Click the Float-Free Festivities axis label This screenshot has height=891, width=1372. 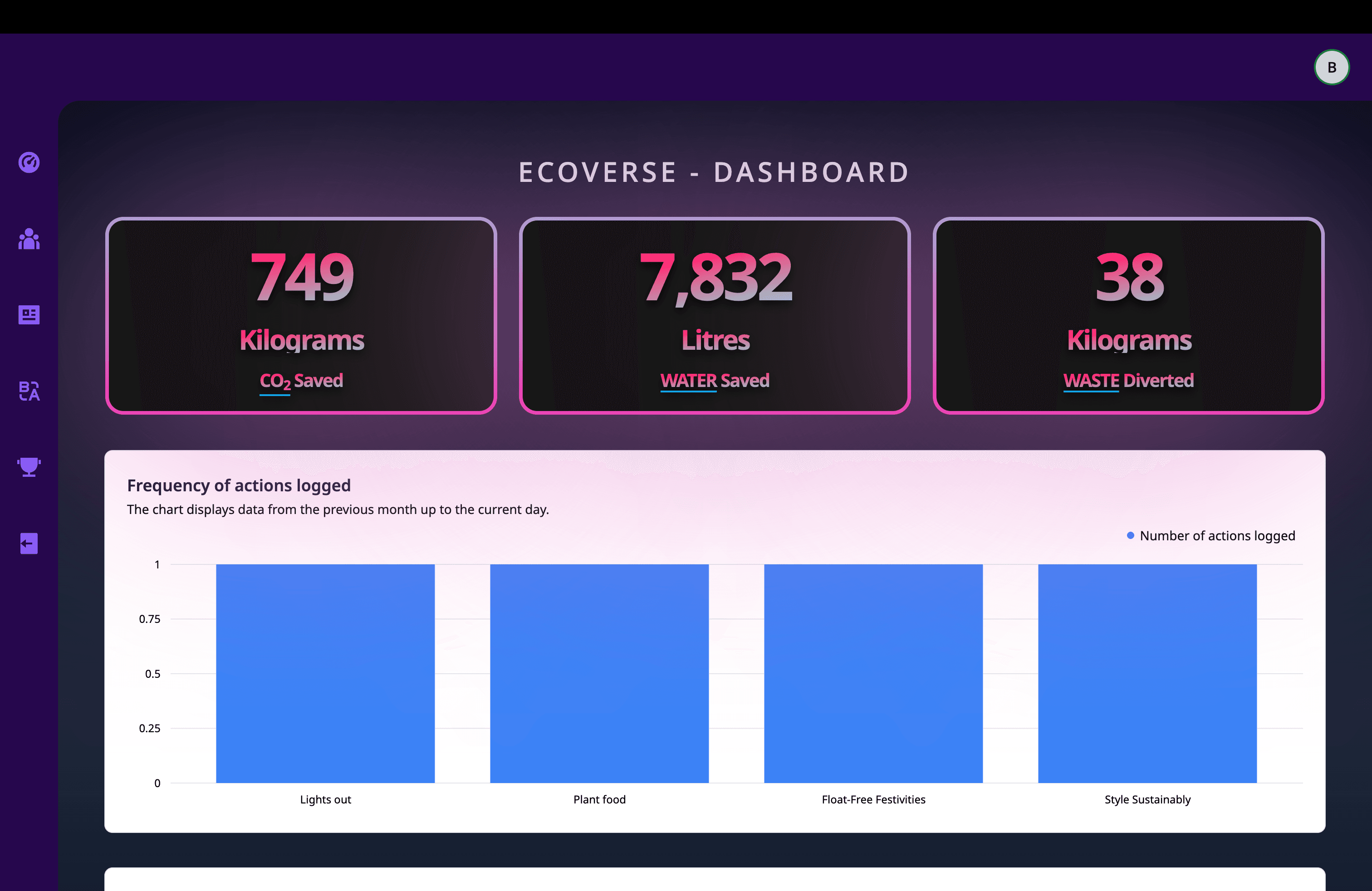coord(873,799)
